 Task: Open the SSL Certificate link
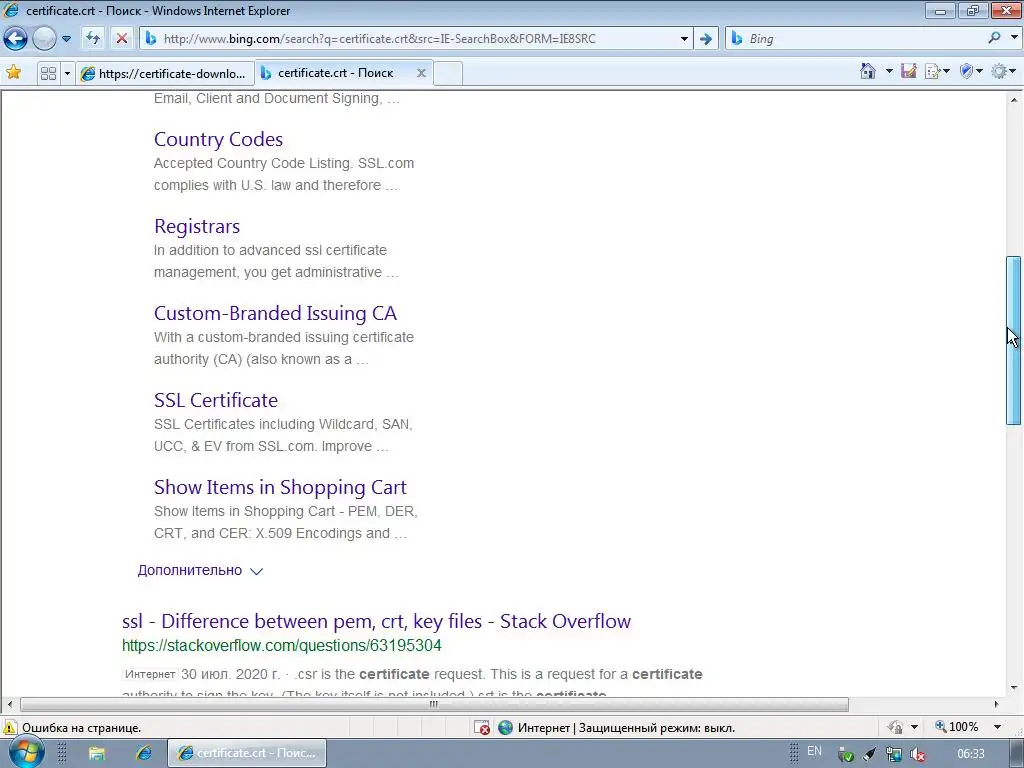216,400
